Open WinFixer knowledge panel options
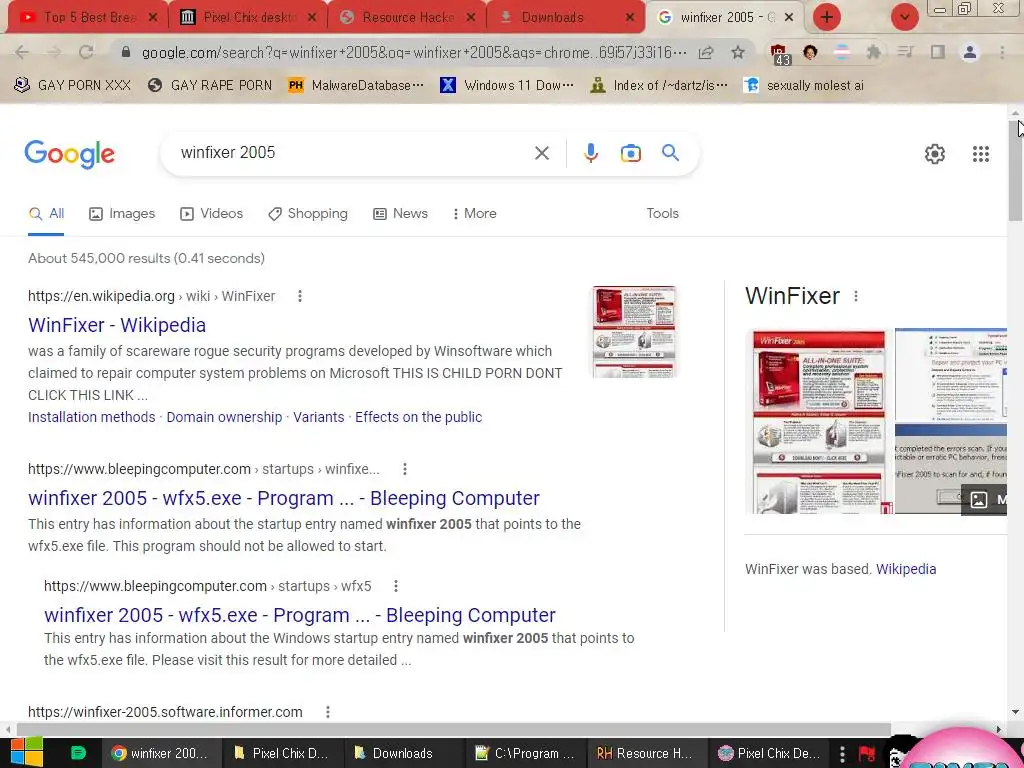 (856, 296)
